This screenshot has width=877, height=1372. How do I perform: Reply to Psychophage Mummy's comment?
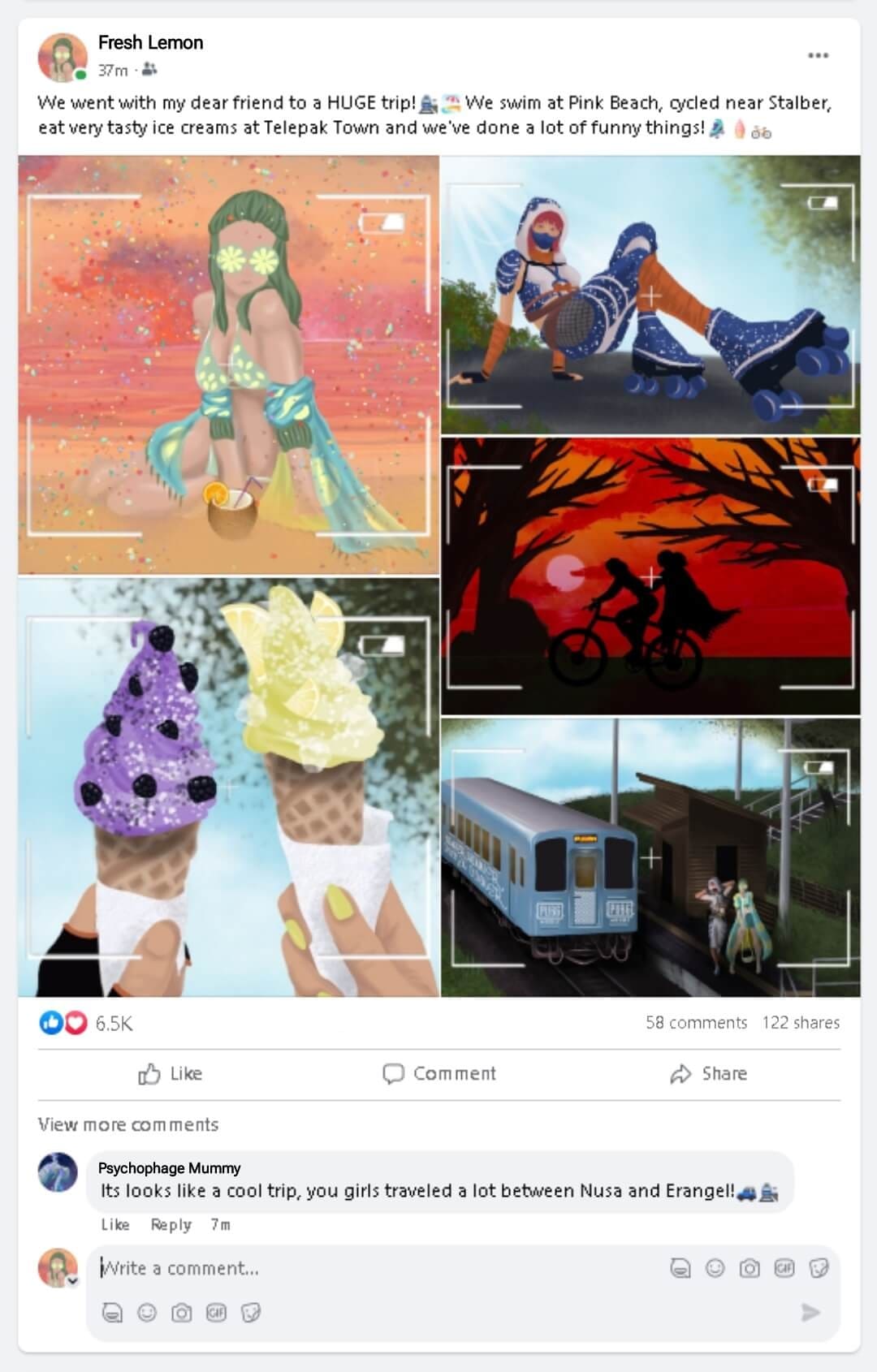point(171,1224)
